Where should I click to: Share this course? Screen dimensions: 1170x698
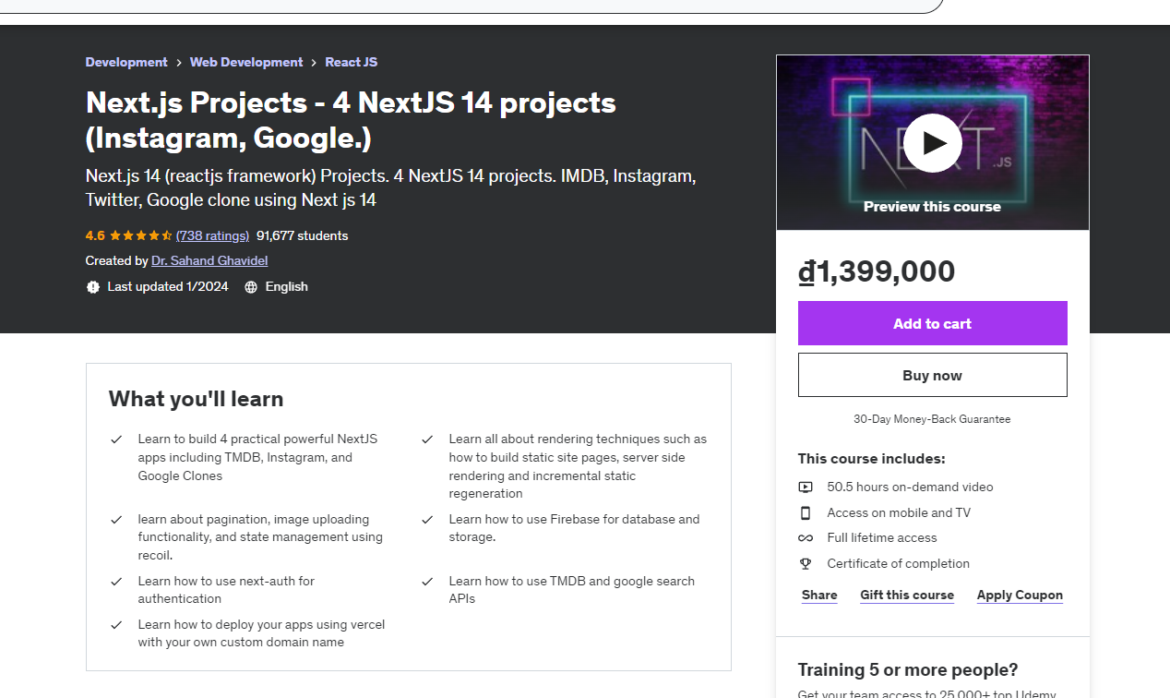pyautogui.click(x=819, y=594)
